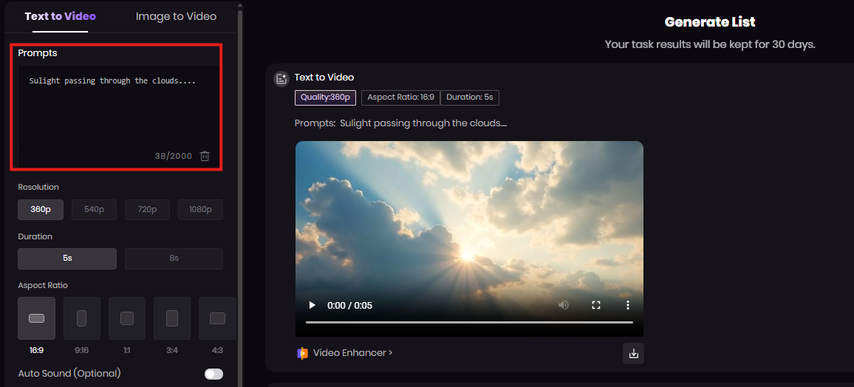Play the generated clouds video

pos(312,305)
